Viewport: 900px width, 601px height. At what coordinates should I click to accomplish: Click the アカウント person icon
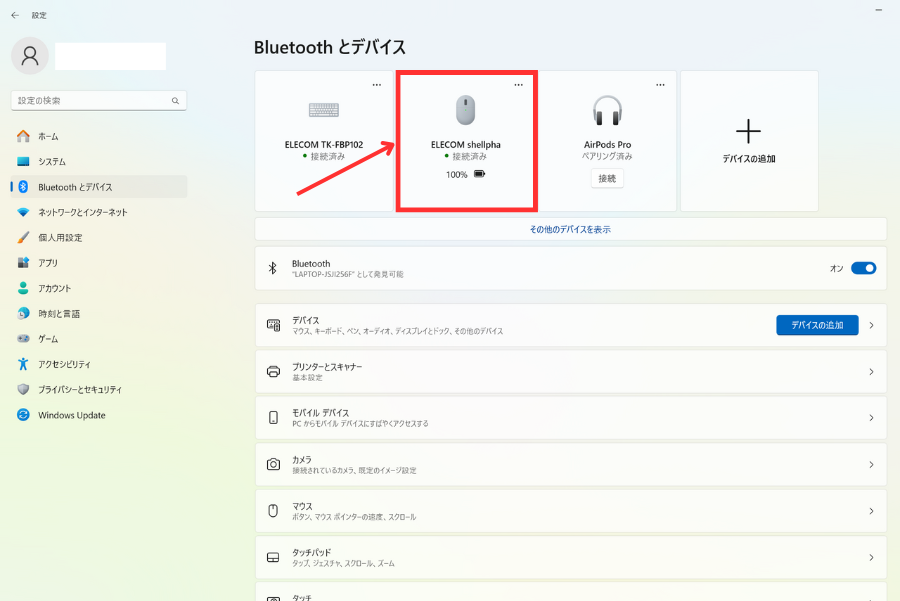(x=23, y=288)
